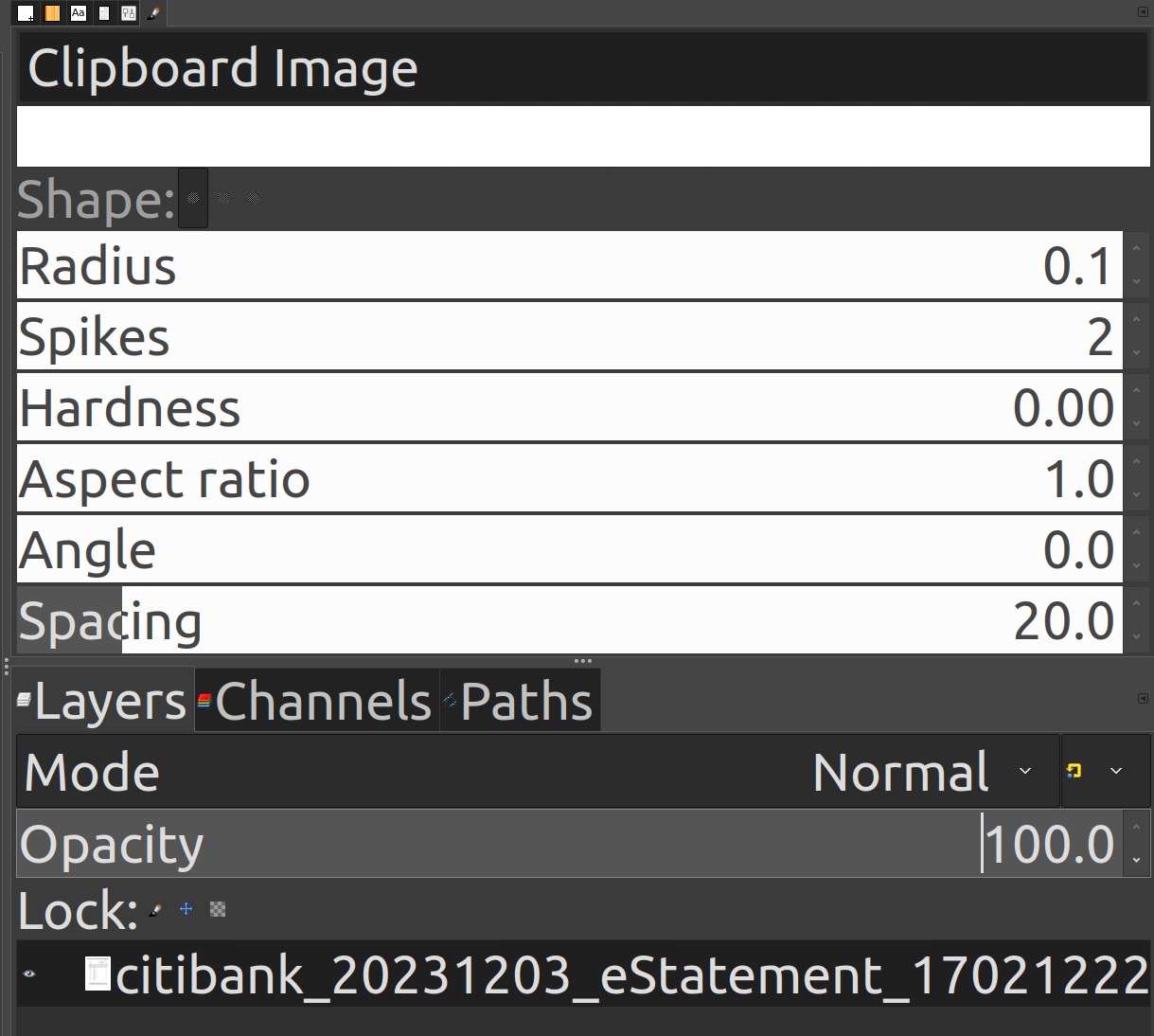1154x1036 pixels.
Task: Open the Fonts tab with Aa icon
Action: click(79, 13)
